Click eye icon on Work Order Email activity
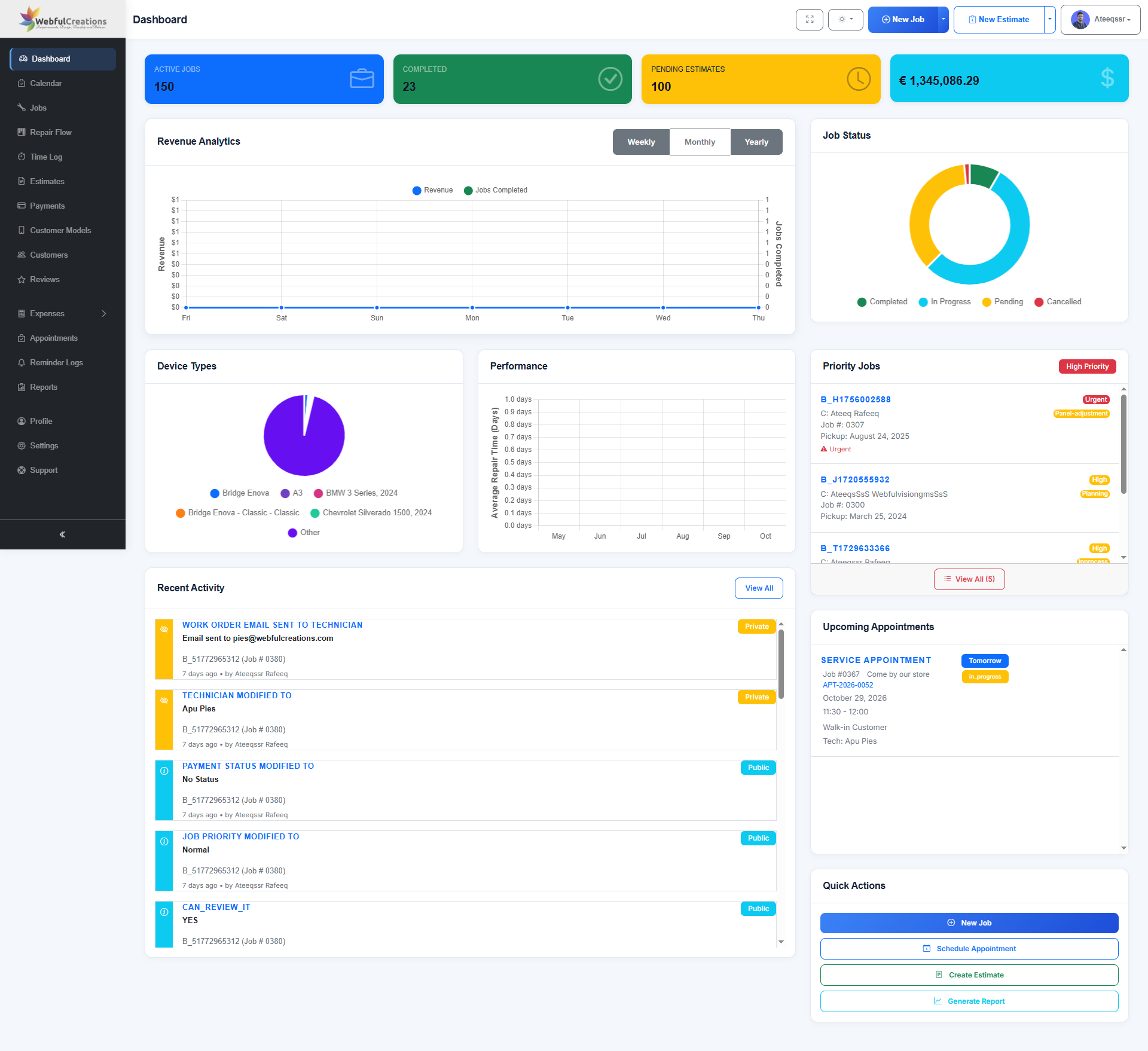The height and width of the screenshot is (1051, 1148). [x=164, y=629]
